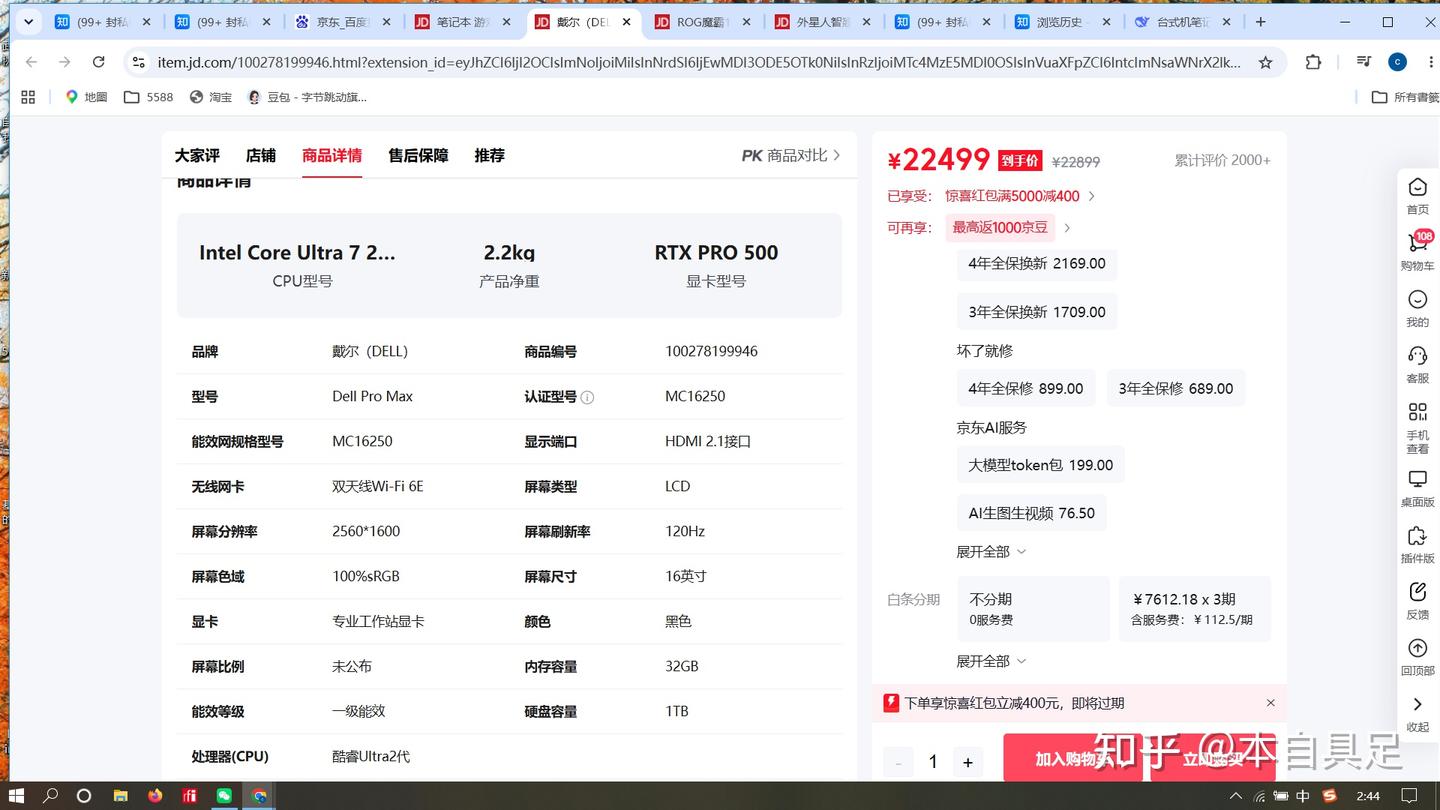Switch to the 推荐 tab

pos(490,155)
